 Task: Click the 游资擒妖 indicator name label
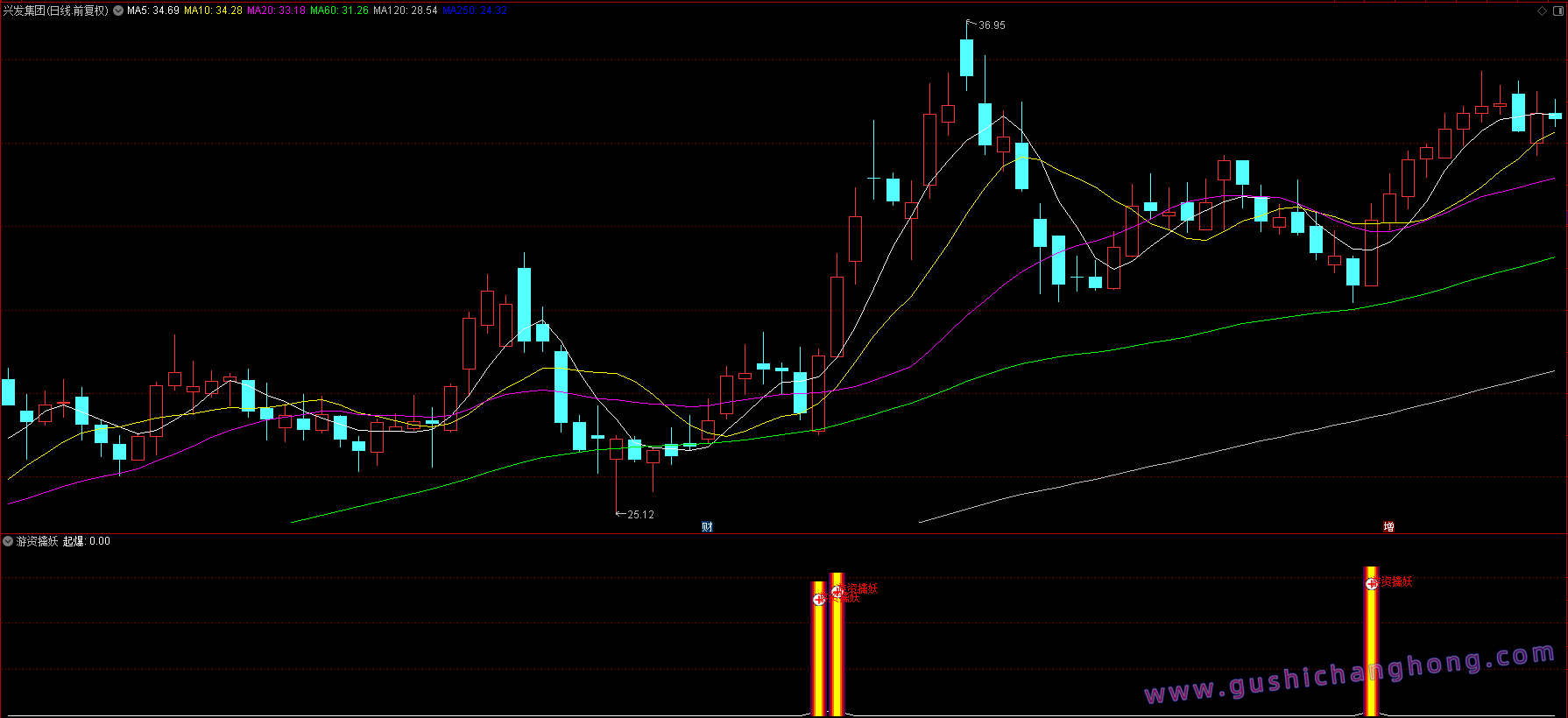tap(37, 541)
